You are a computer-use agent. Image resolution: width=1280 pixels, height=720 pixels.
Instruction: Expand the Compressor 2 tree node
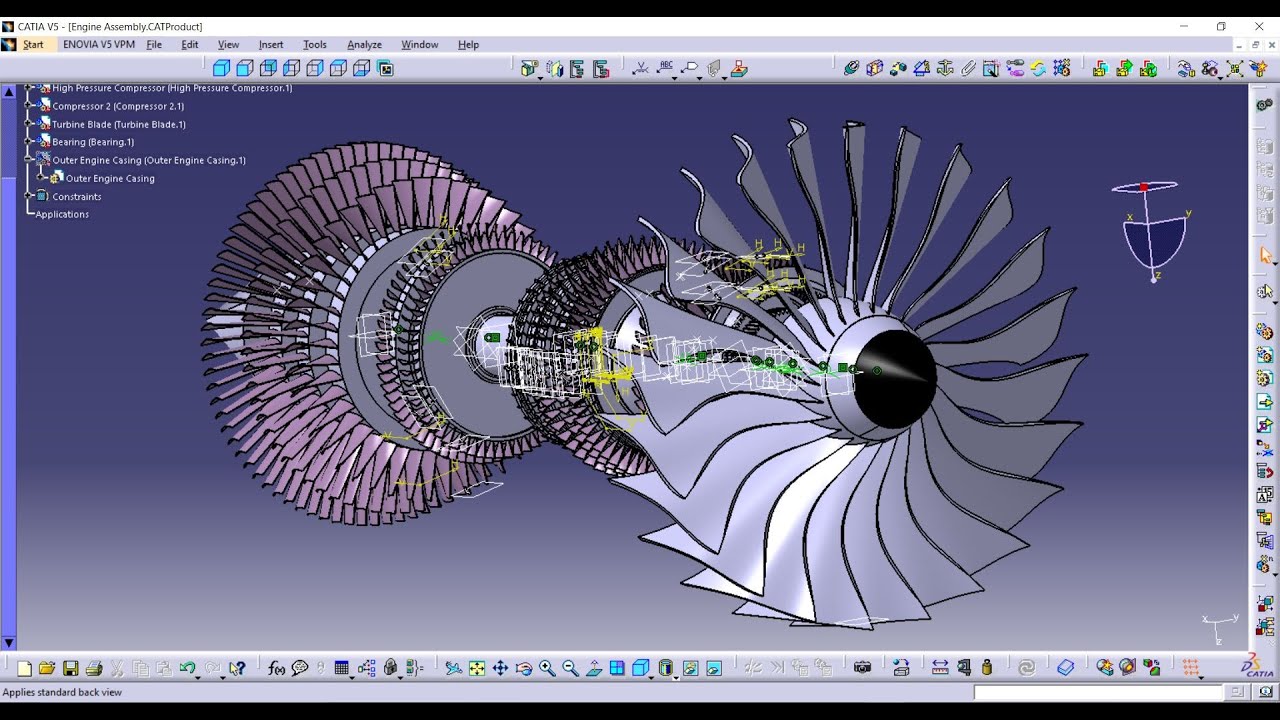(x=29, y=106)
